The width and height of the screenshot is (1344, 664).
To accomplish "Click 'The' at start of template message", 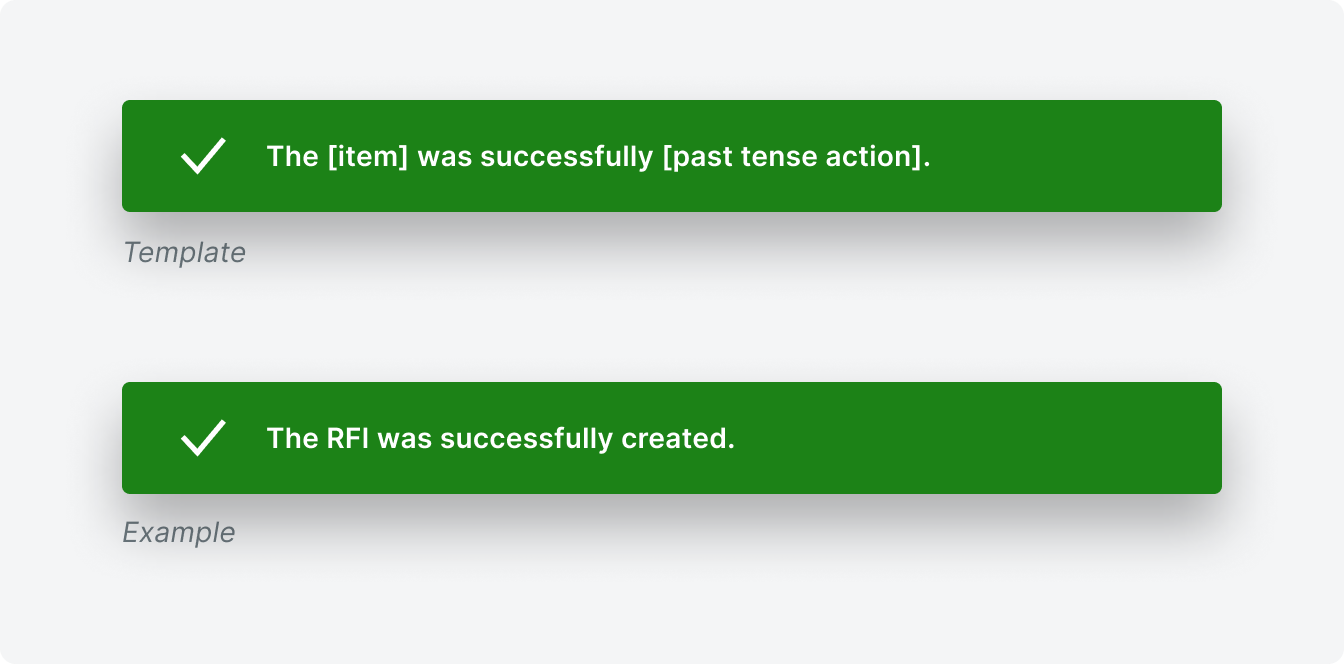I will click(x=292, y=156).
